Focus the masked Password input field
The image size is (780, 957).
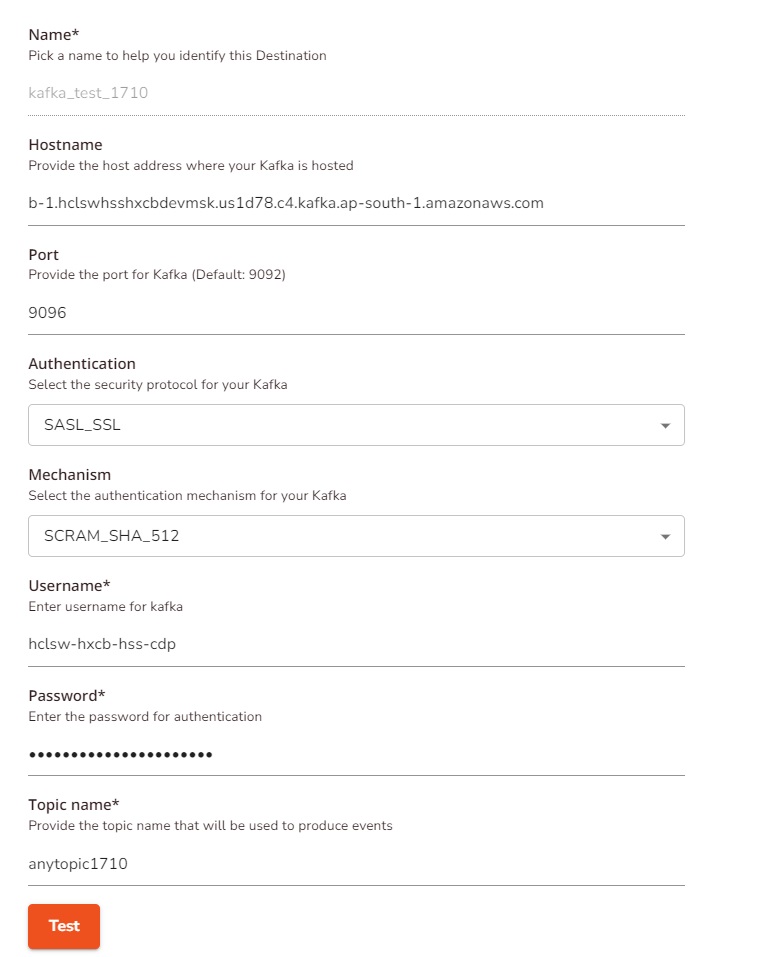pyautogui.click(x=355, y=754)
